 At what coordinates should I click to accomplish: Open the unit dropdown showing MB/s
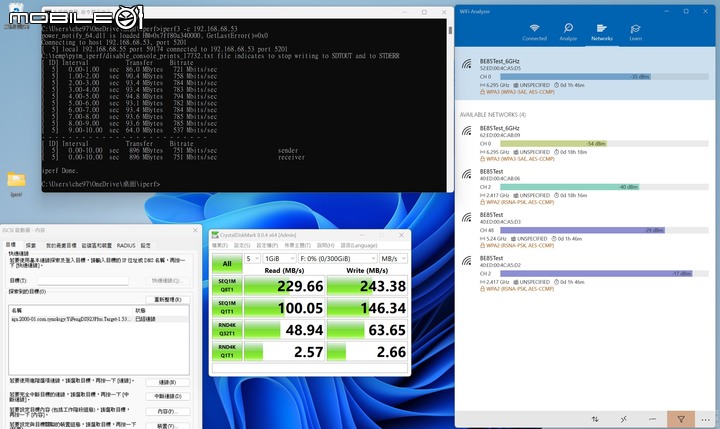pyautogui.click(x=393, y=259)
